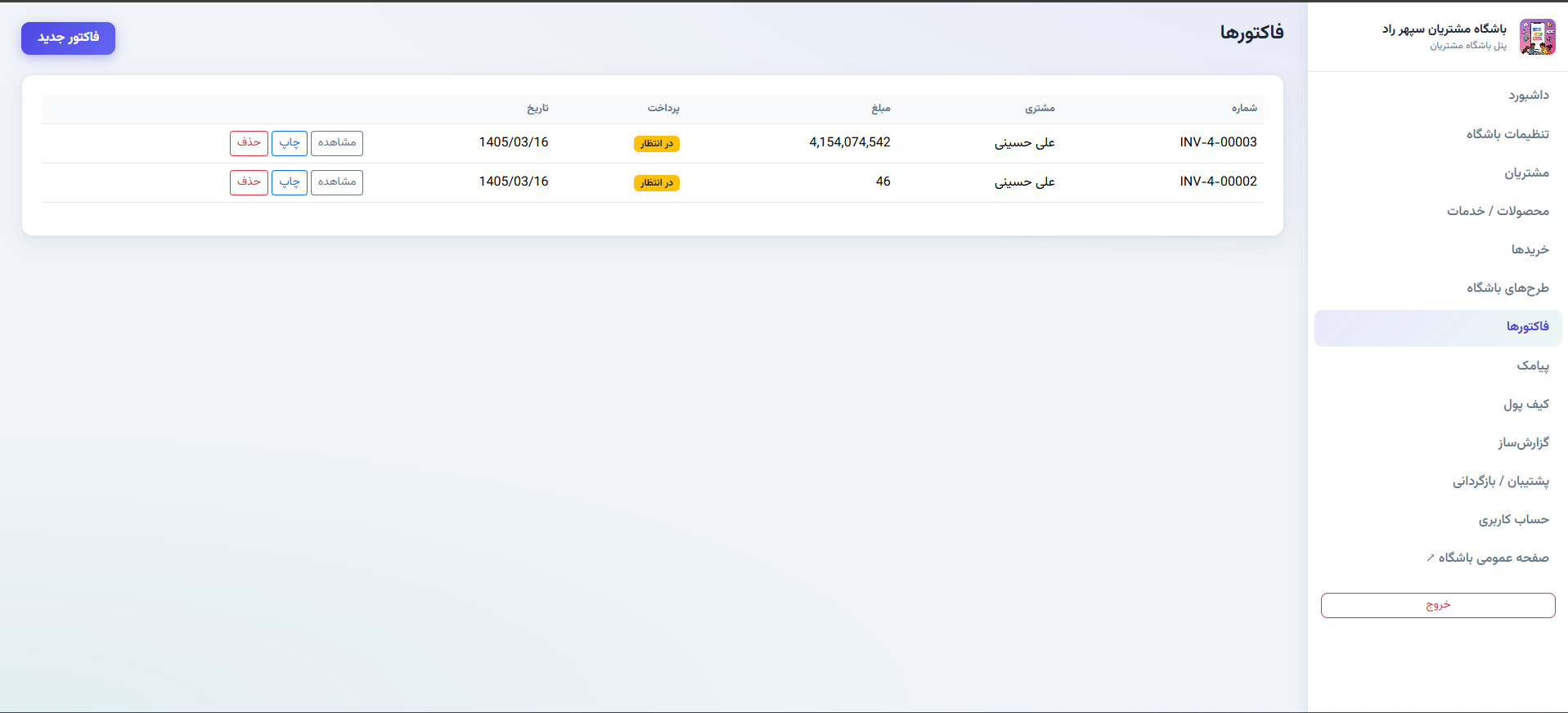View invoice INV-4-00003 with مشاهده button
Screen dimensions: 1568x713
[337, 143]
